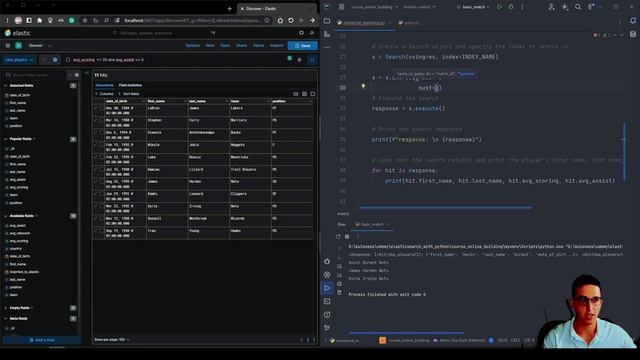Click the Inspect link in Discover
This screenshot has height=360, width=640.
(x=276, y=46)
